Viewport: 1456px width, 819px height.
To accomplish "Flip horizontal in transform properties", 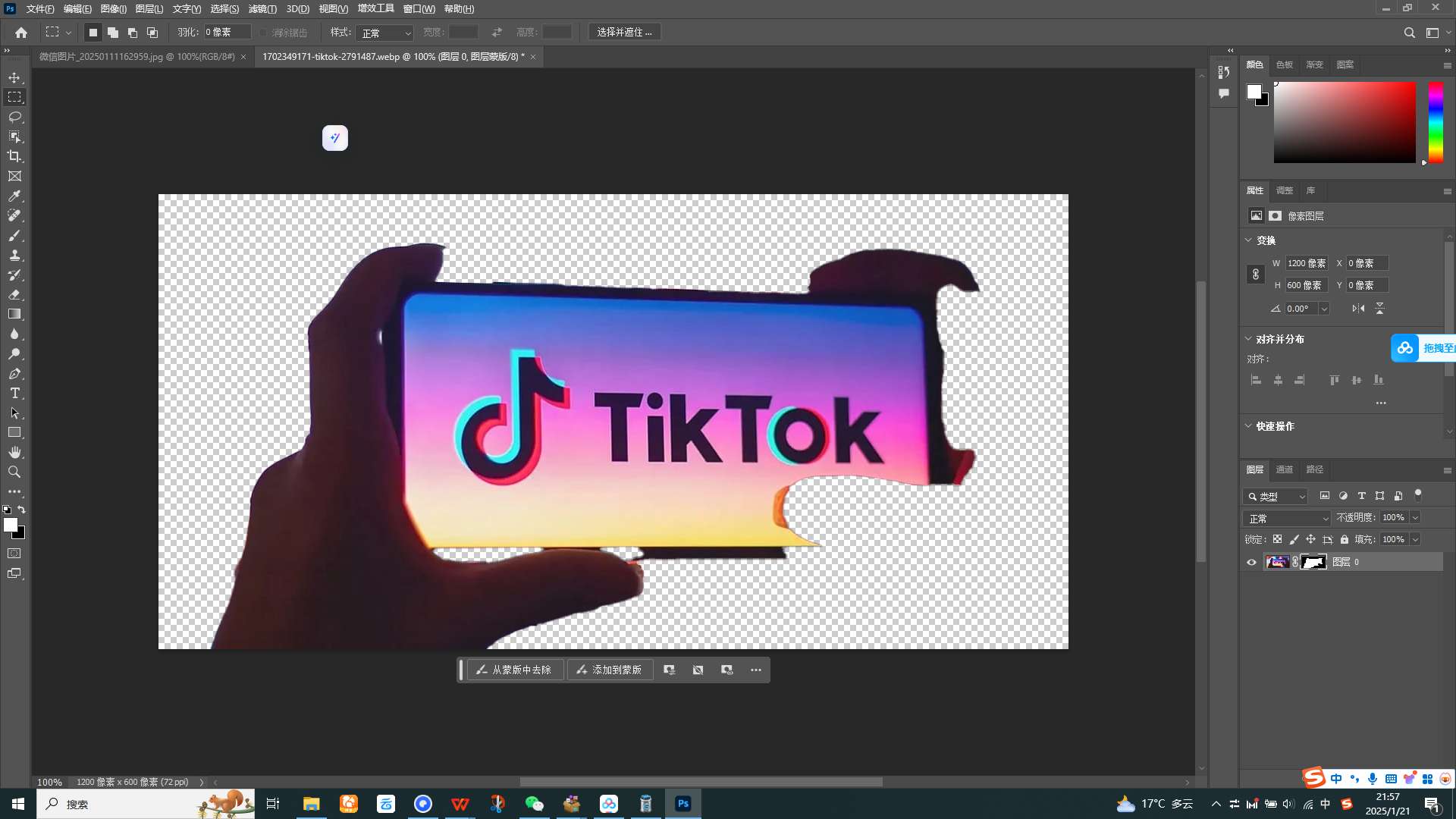I will (1358, 309).
